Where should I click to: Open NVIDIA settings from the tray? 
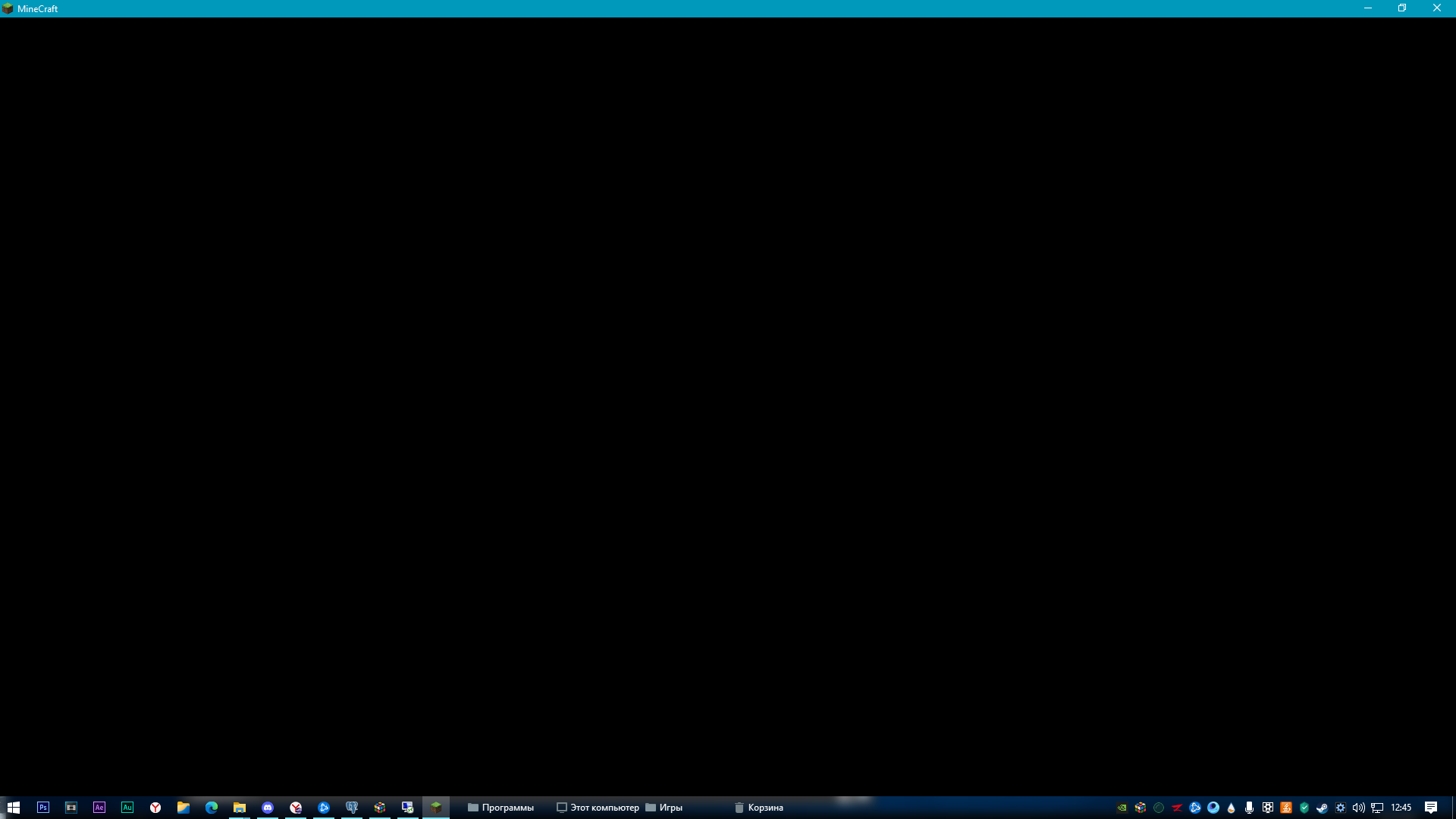[1122, 808]
